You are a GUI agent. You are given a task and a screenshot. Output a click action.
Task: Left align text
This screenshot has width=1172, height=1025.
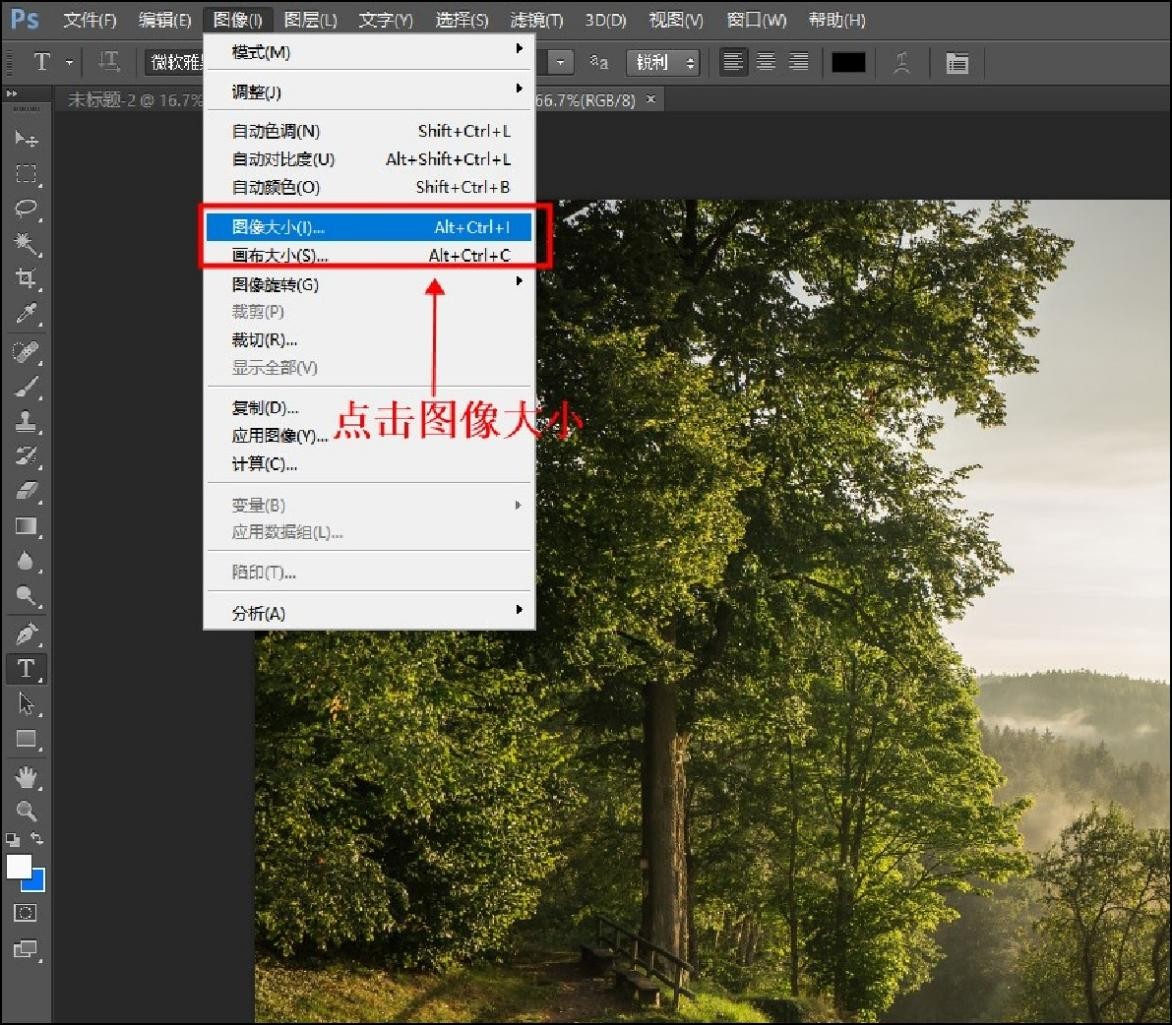click(733, 62)
